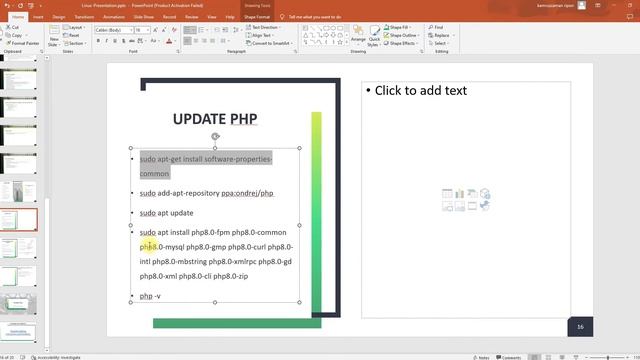Viewport: 640px width, 360px height.
Task: Toggle Strikethrough formatting
Action: pos(131,41)
